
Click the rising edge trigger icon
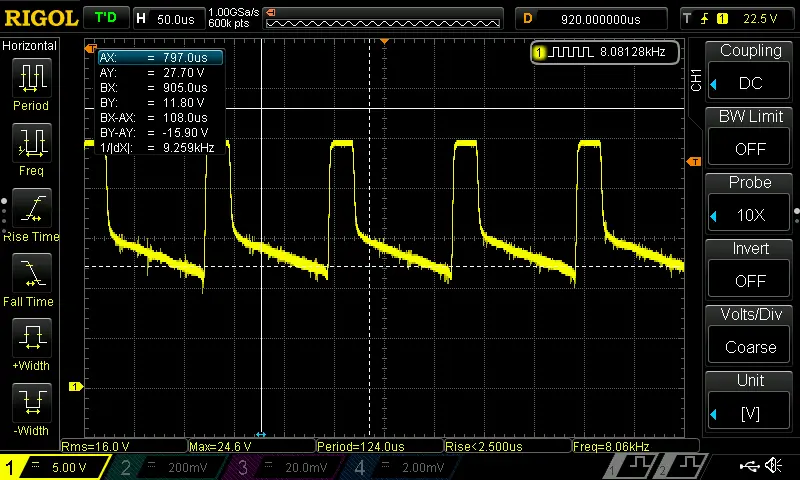(705, 19)
